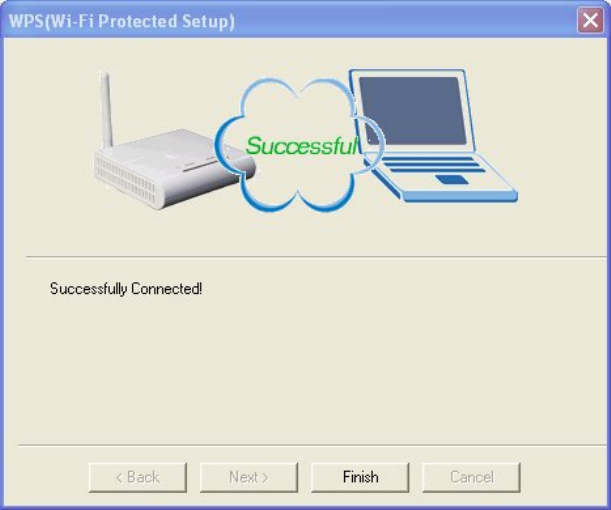Image resolution: width=611 pixels, height=510 pixels.
Task: Click the empty title bar area
Action: tap(405, 20)
